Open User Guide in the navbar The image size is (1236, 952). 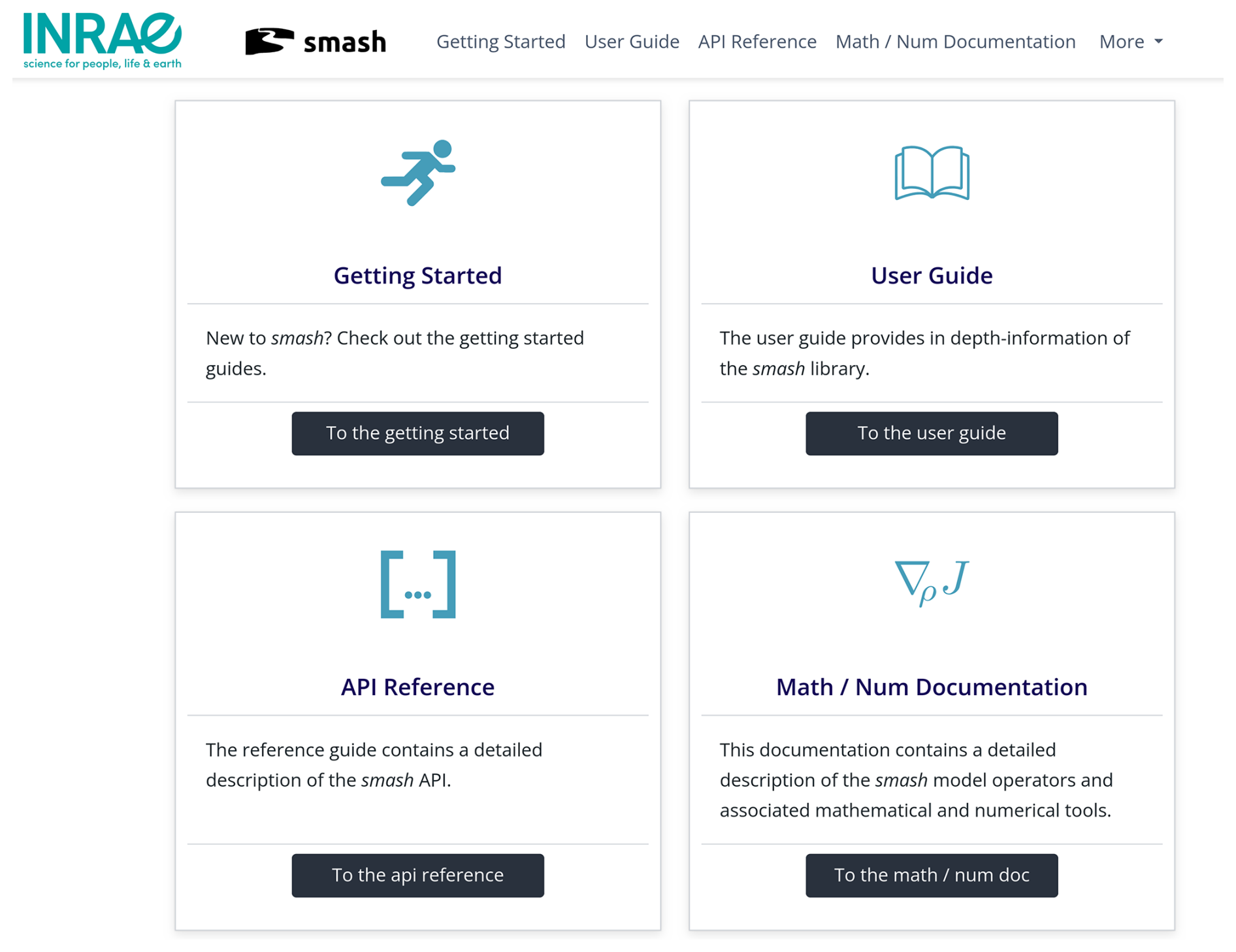pyautogui.click(x=632, y=42)
